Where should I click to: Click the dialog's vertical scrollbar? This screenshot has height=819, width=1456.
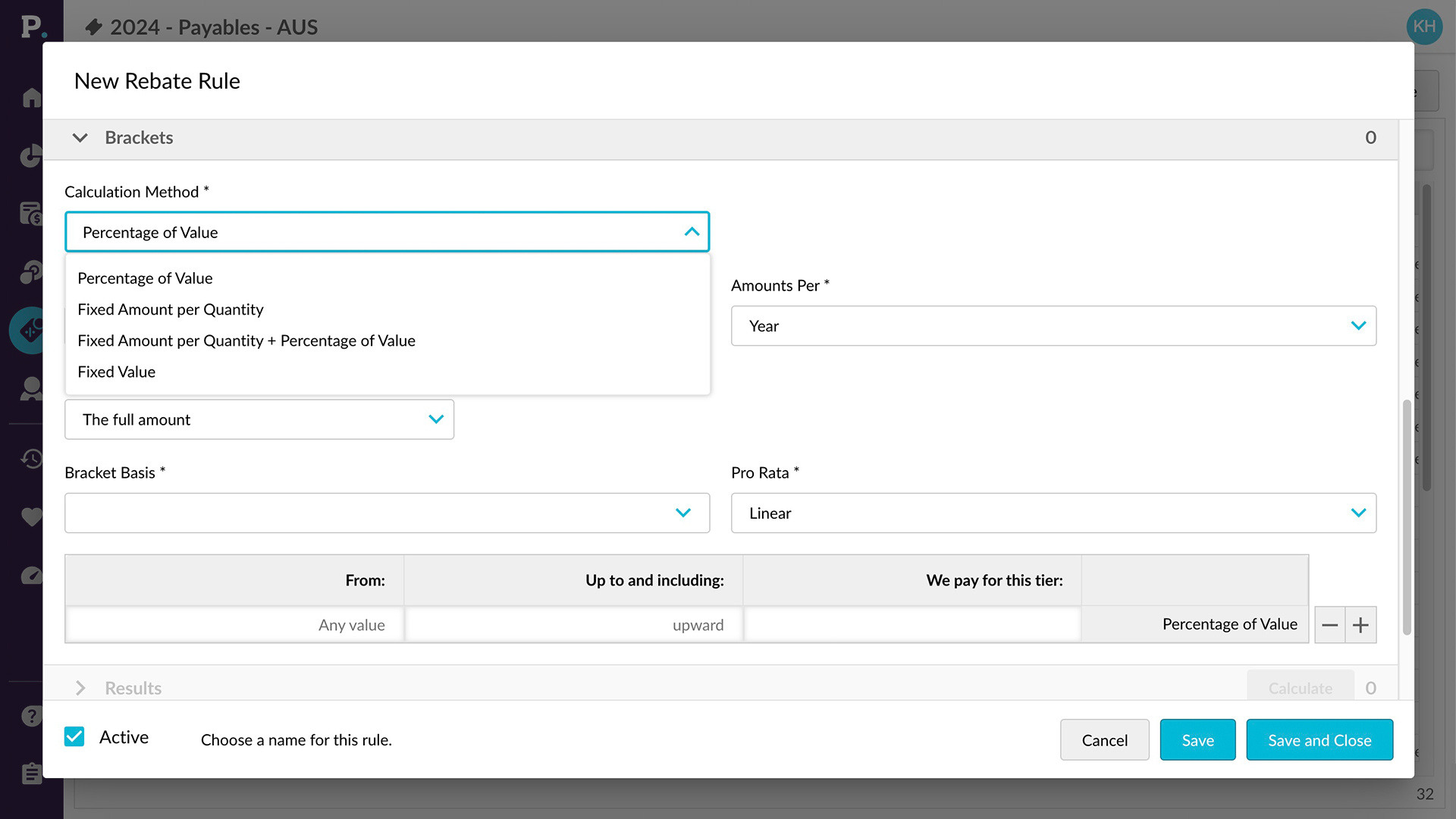pyautogui.click(x=1407, y=516)
